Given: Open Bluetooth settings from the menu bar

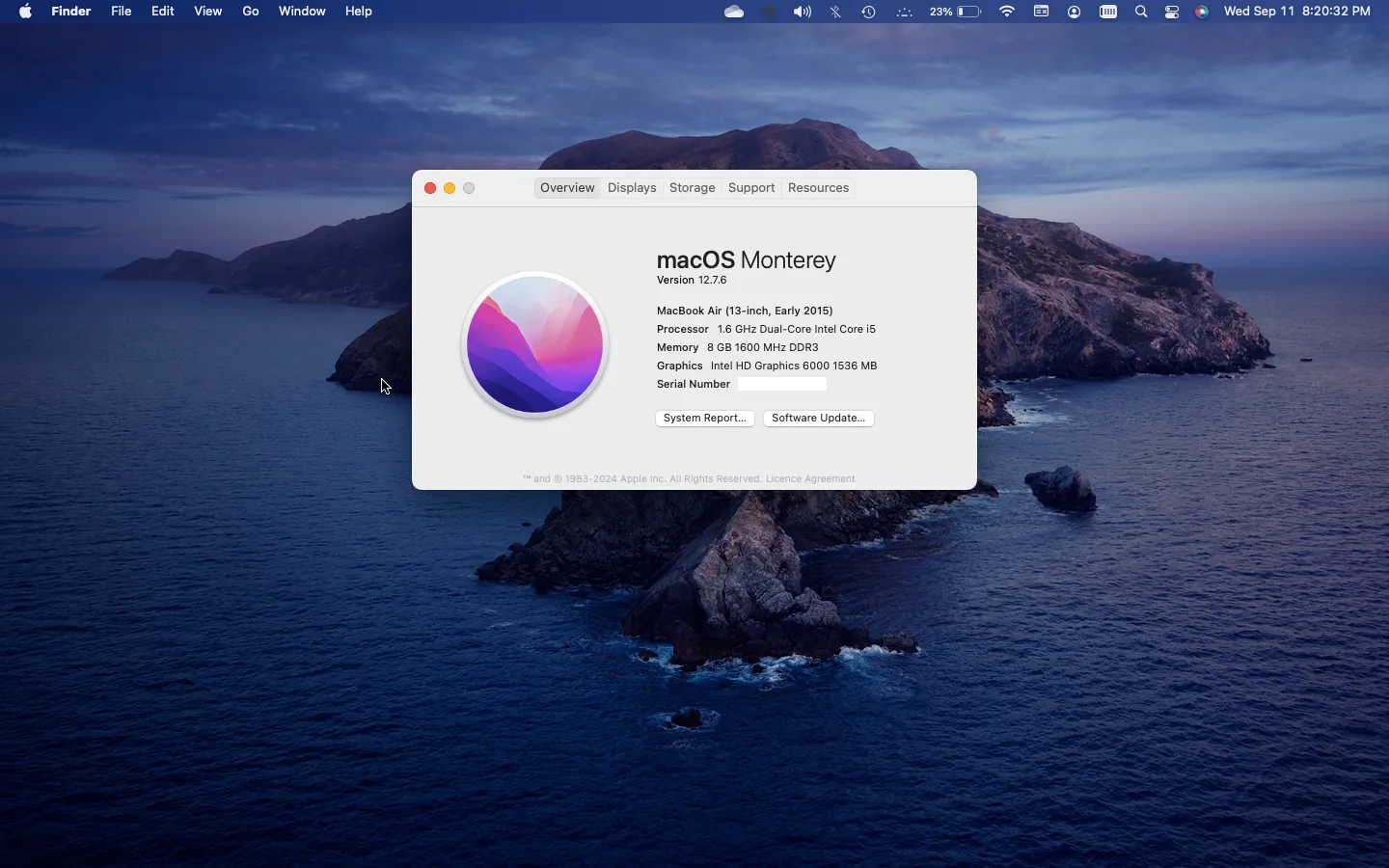Looking at the screenshot, I should coord(836,12).
